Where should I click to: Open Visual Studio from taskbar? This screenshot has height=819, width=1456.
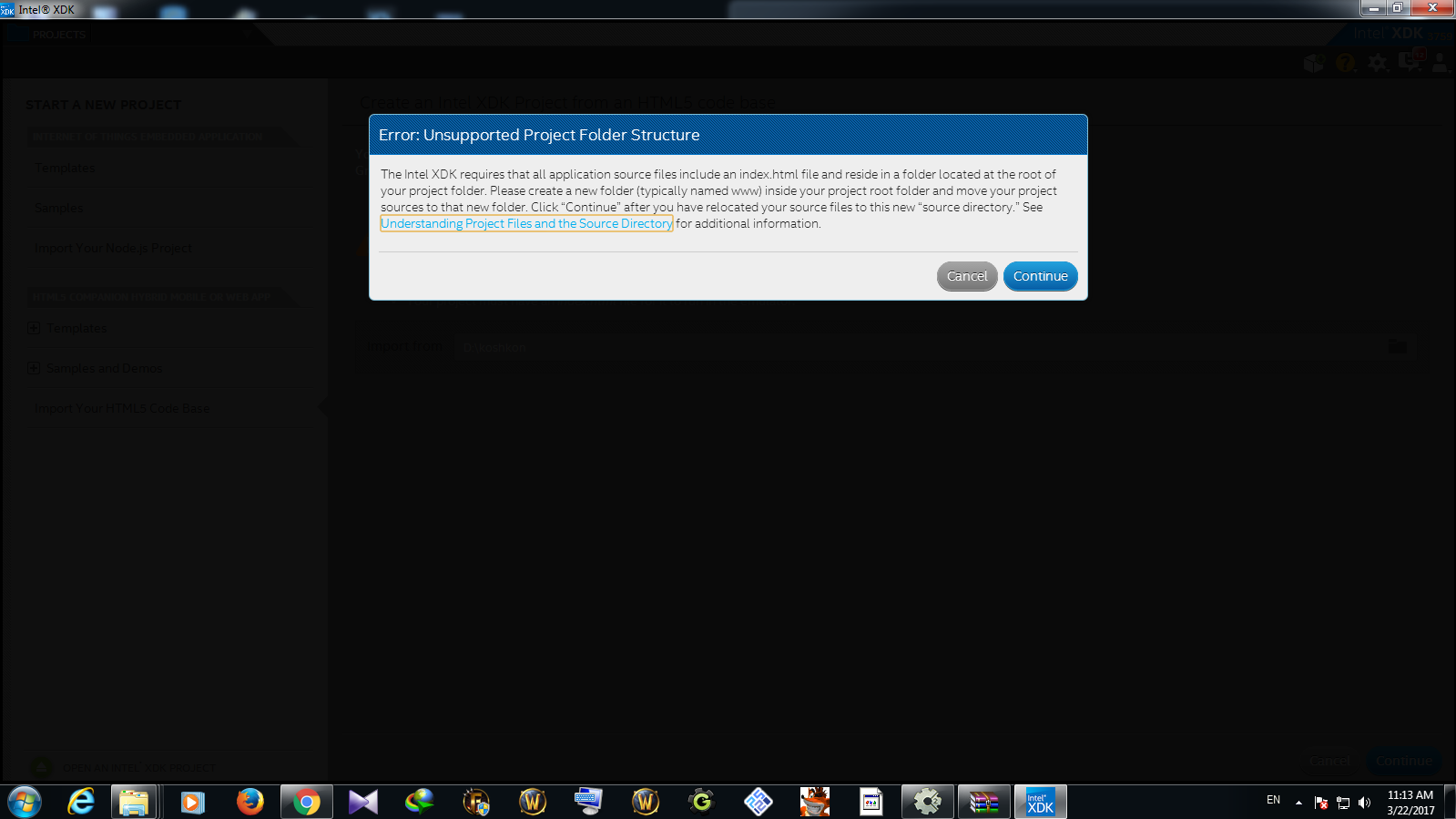tap(362, 802)
